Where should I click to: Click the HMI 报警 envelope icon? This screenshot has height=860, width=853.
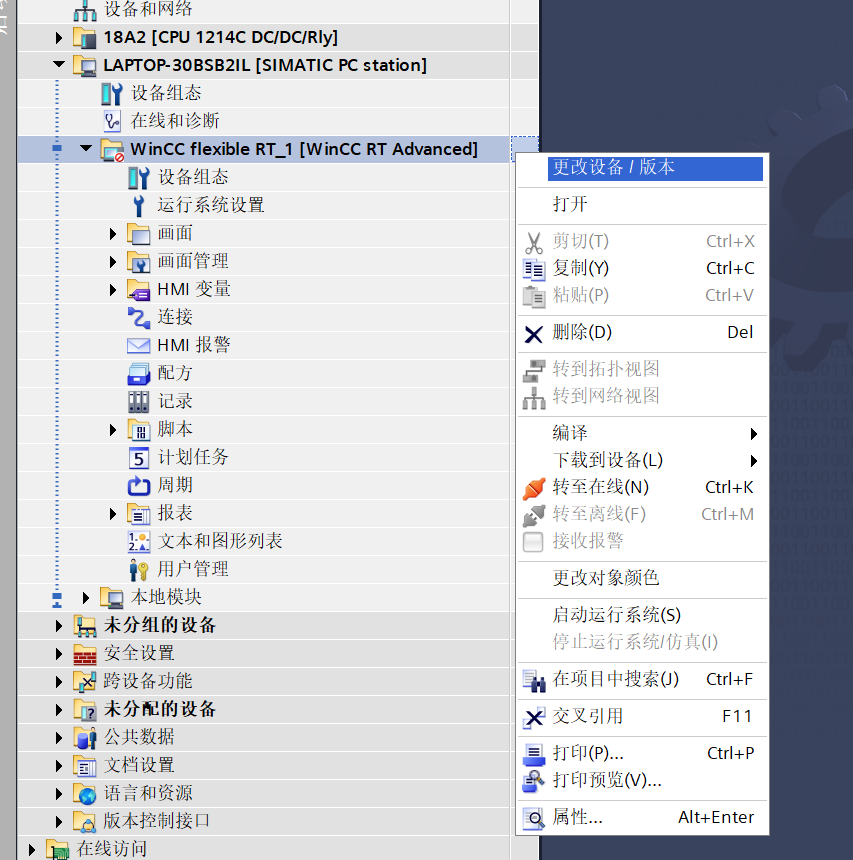139,346
